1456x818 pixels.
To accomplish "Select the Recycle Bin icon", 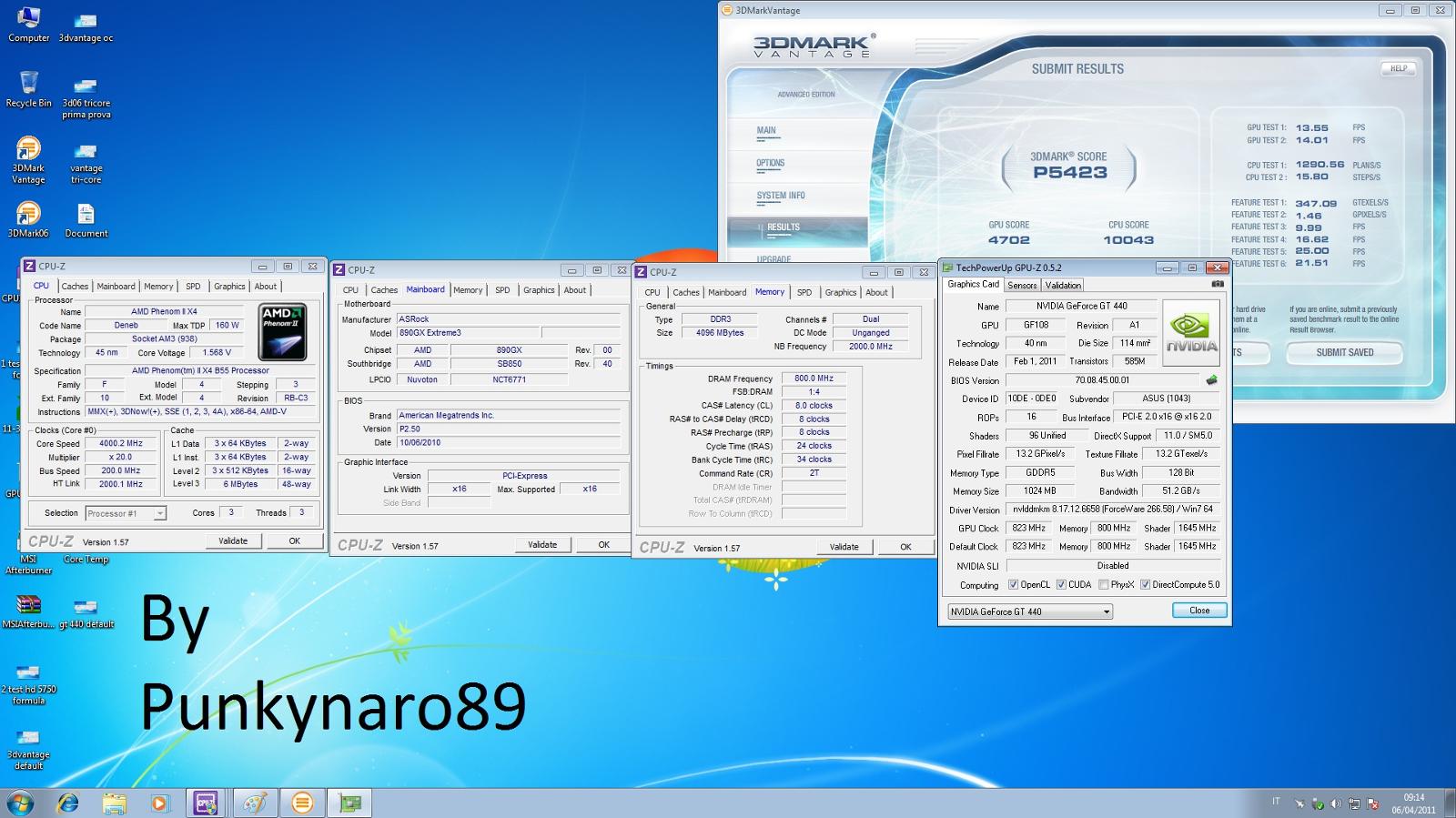I will 28,89.
